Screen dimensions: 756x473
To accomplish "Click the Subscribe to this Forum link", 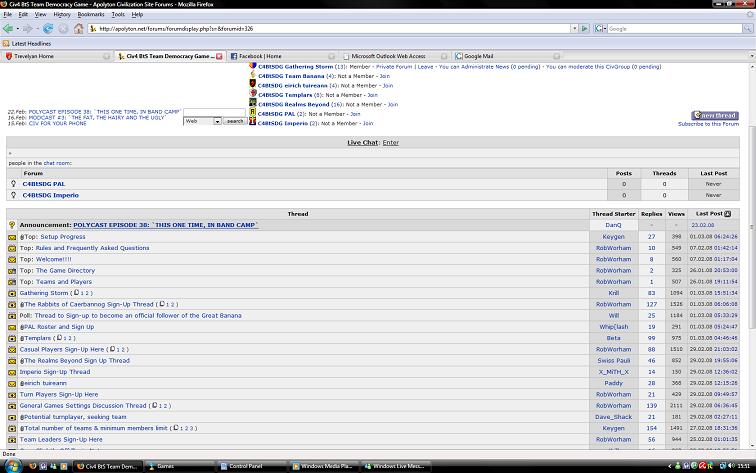I will 708,124.
